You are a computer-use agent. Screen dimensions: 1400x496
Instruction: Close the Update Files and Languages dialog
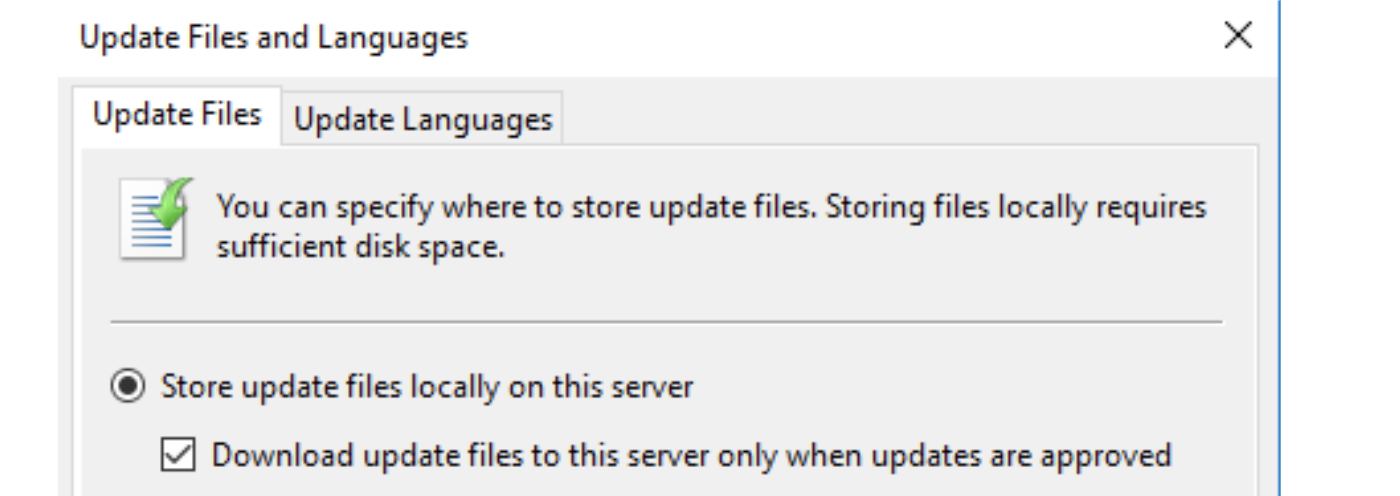[x=1237, y=37]
